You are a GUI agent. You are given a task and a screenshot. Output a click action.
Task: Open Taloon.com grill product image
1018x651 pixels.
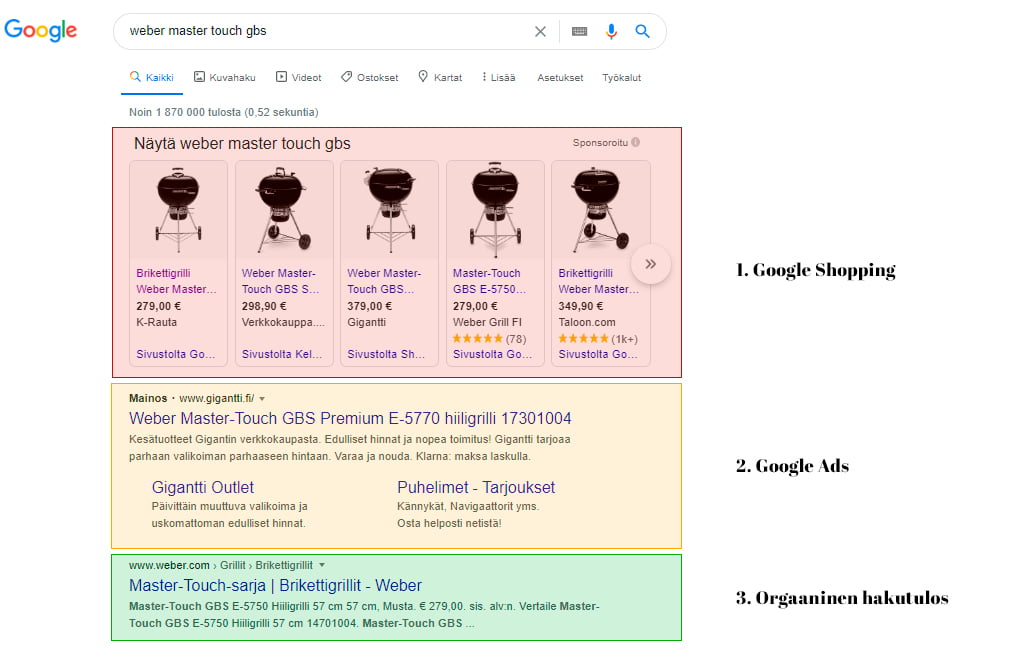click(601, 210)
